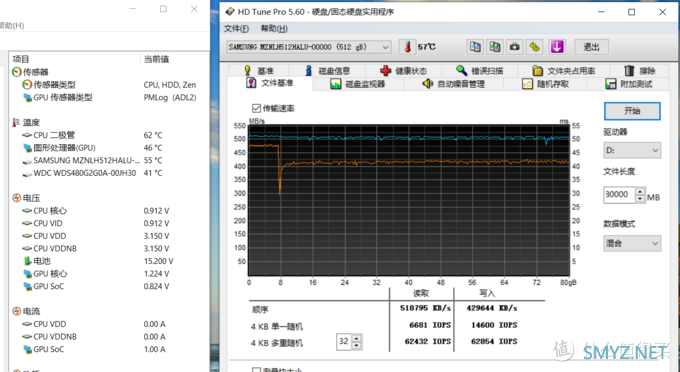Select the 文件基准 tab
680x372 pixels.
click(270, 83)
